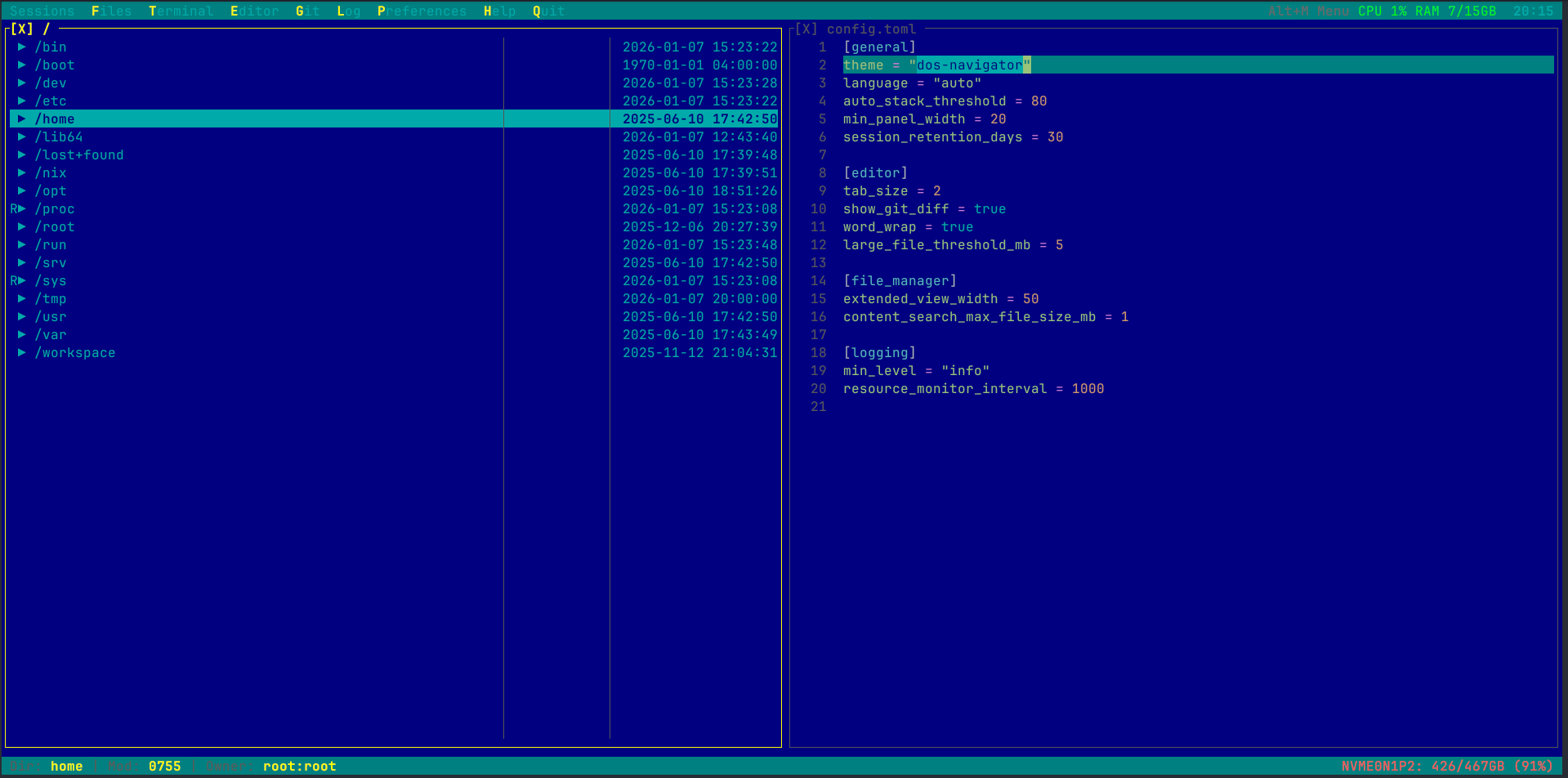This screenshot has width=1568, height=778.
Task: Open the Preferences menu
Action: [x=422, y=11]
